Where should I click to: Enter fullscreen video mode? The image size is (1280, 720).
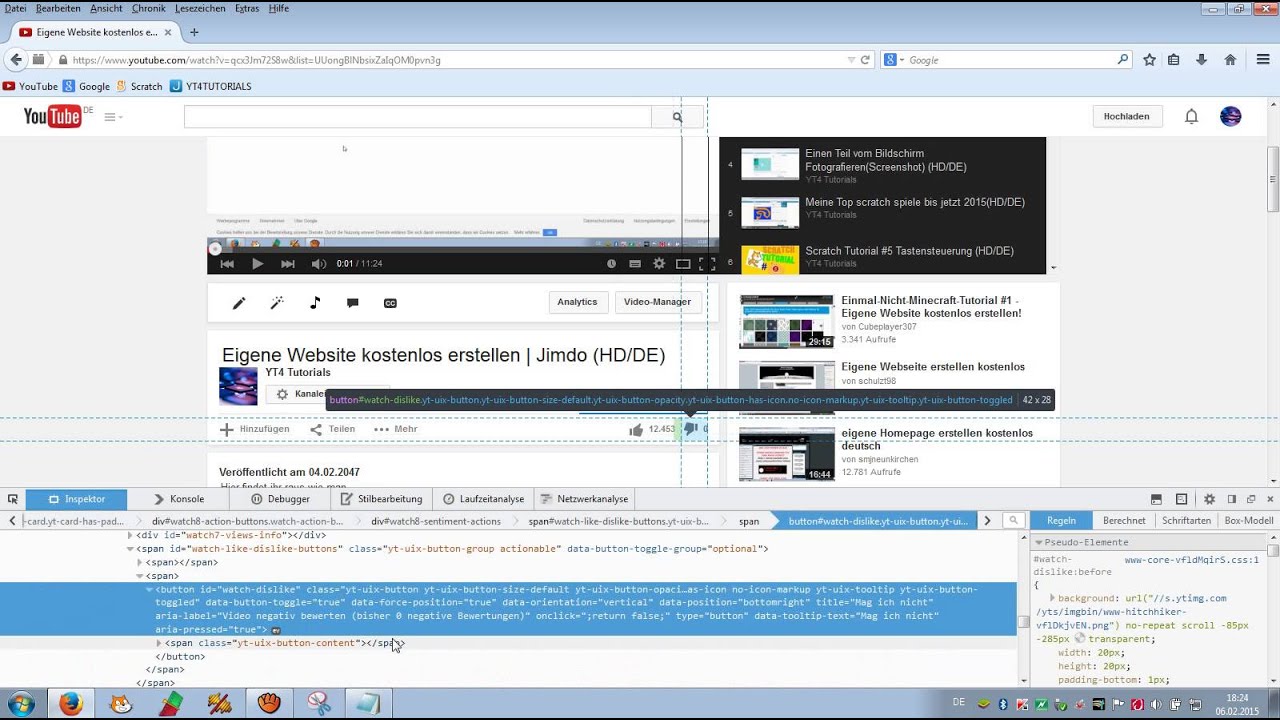click(707, 264)
